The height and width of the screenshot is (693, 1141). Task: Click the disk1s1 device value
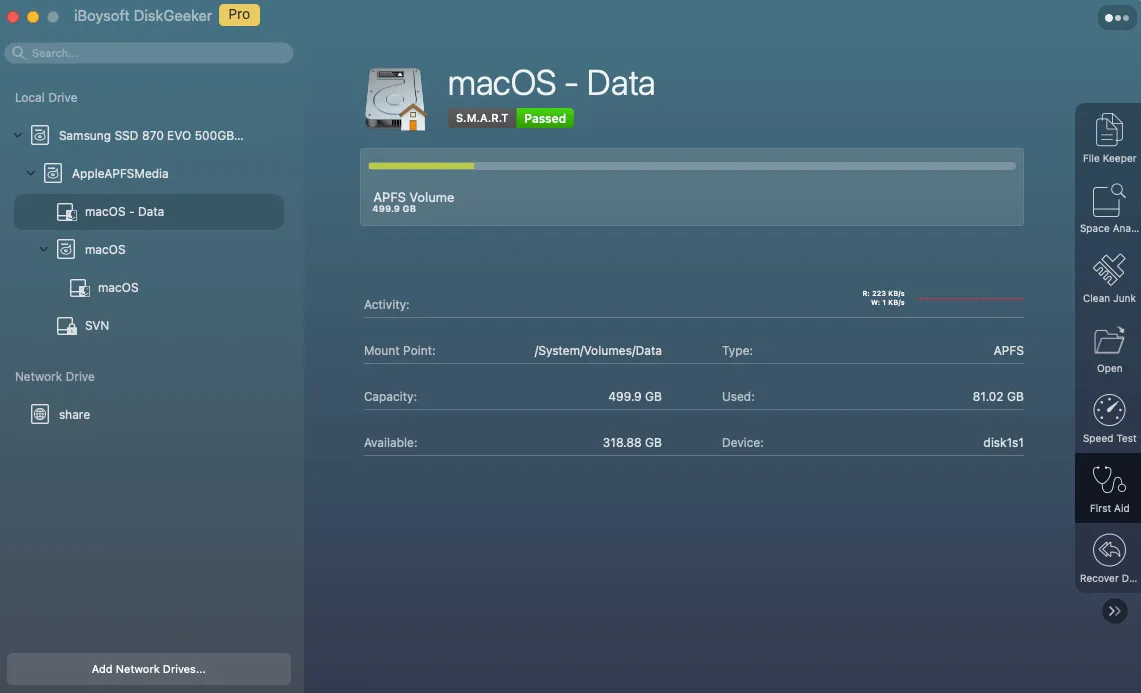click(1003, 443)
